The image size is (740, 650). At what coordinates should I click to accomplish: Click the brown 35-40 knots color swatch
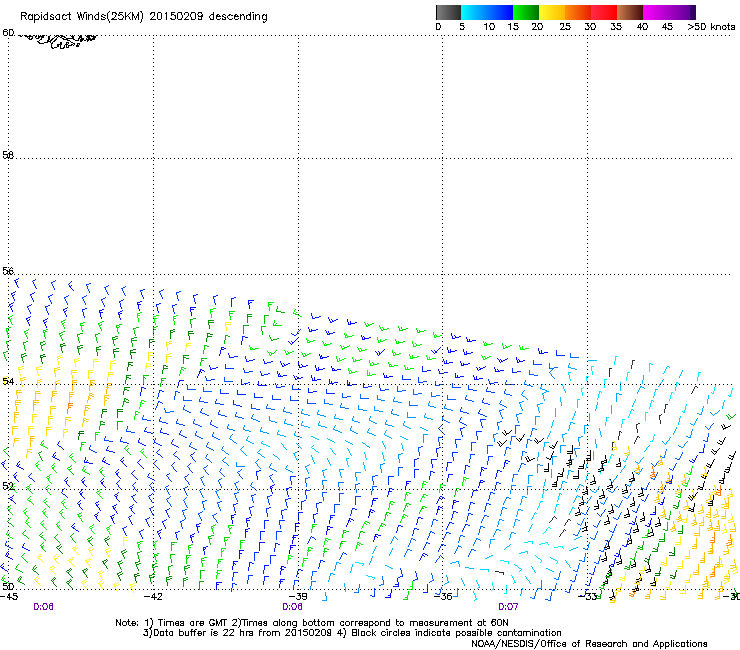(630, 12)
